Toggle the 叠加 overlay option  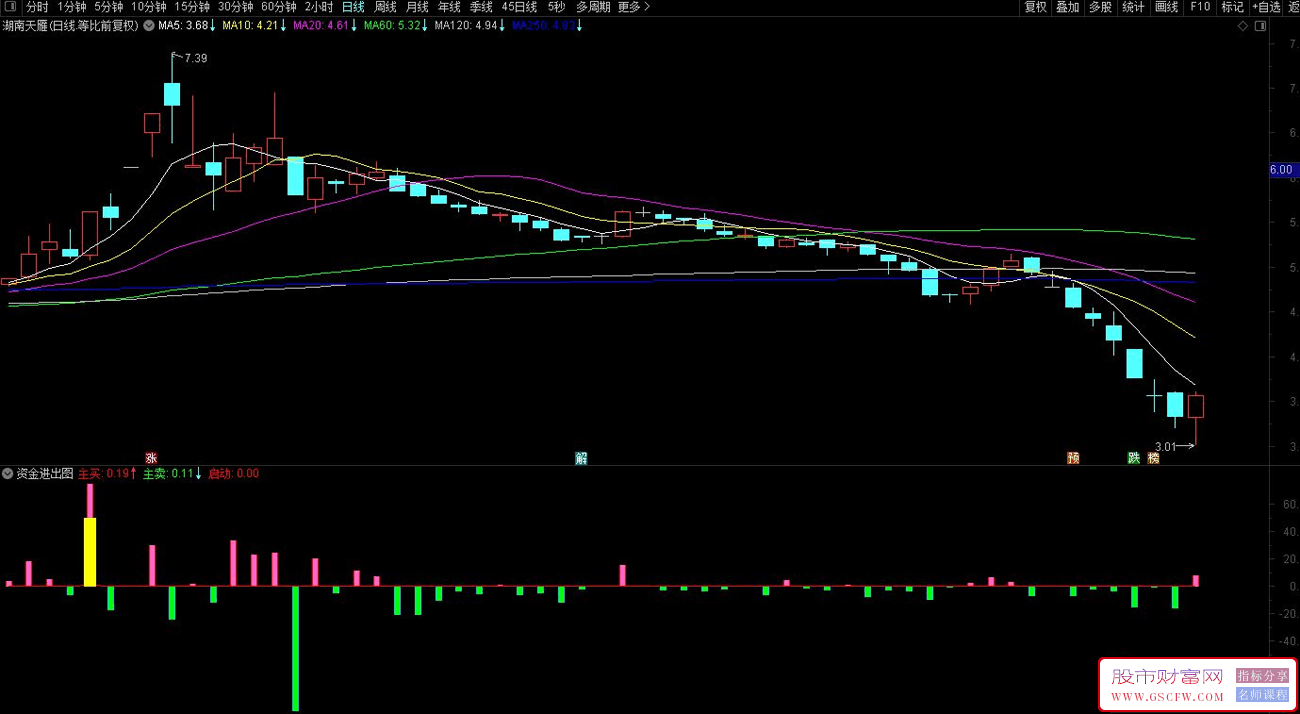(1067, 7)
